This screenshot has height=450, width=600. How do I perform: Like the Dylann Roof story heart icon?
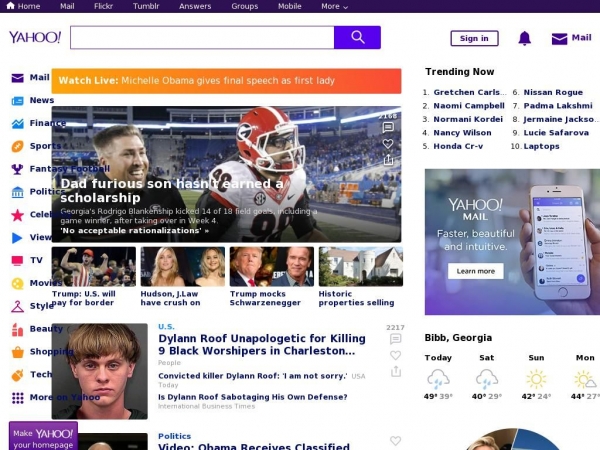pyautogui.click(x=395, y=355)
